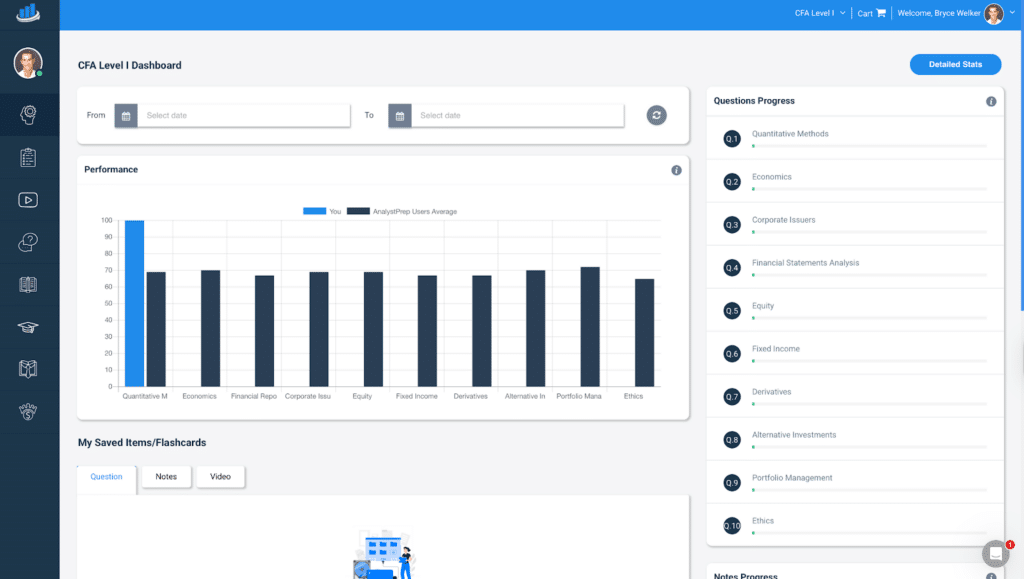Click the To date input field
The height and width of the screenshot is (579, 1024).
[519, 115]
